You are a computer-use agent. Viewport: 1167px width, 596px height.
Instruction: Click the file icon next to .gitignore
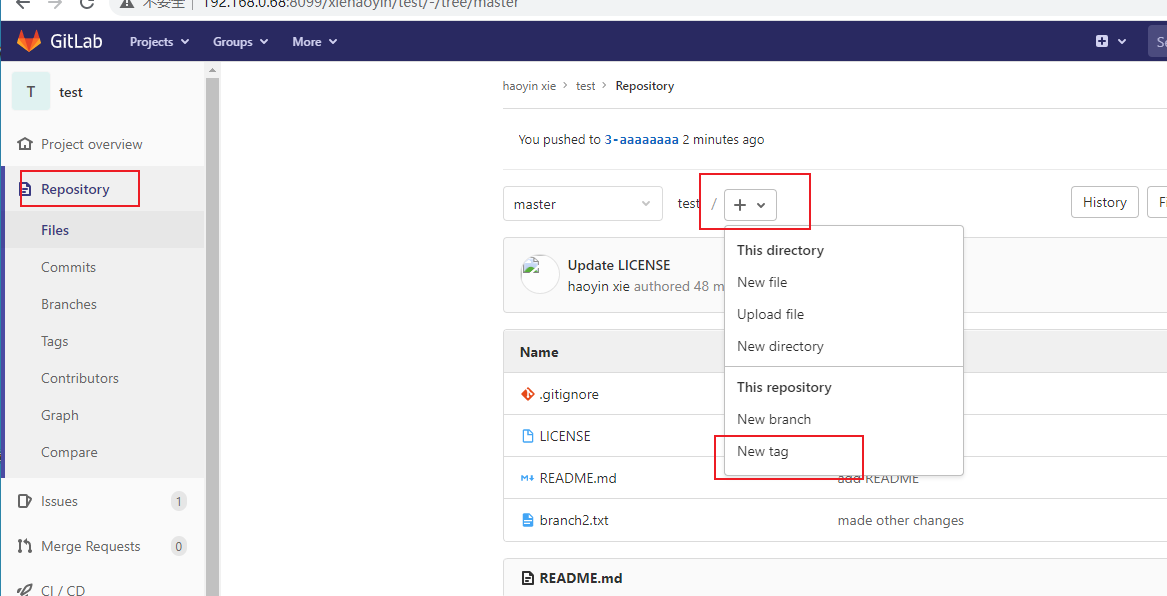click(529, 394)
